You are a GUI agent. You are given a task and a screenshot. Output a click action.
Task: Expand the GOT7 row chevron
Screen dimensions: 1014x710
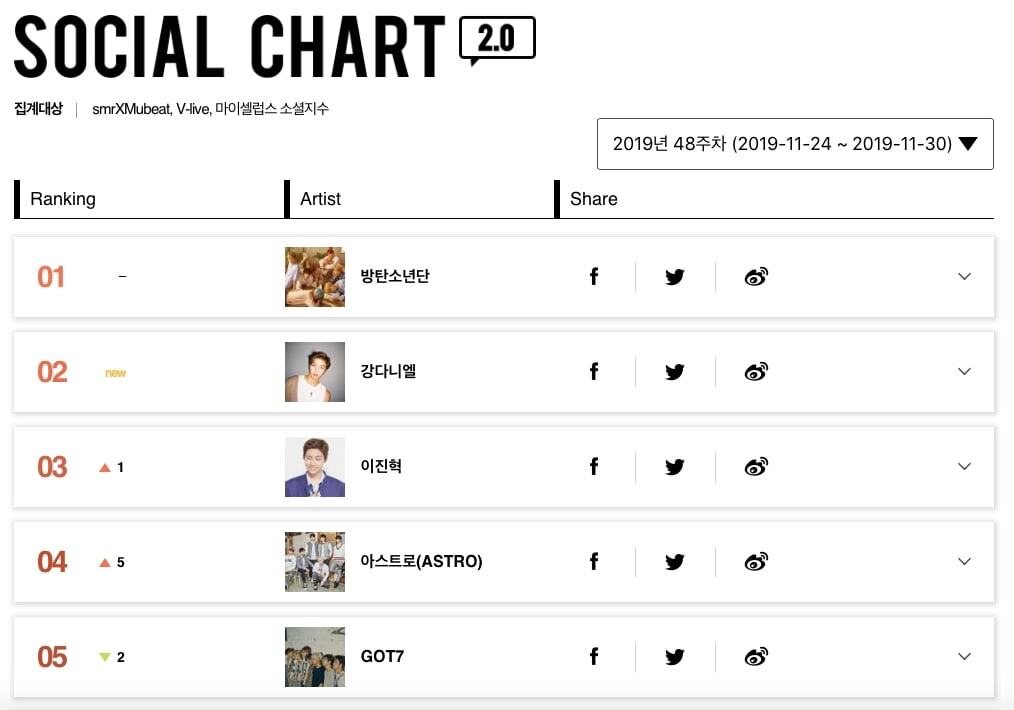(x=964, y=657)
